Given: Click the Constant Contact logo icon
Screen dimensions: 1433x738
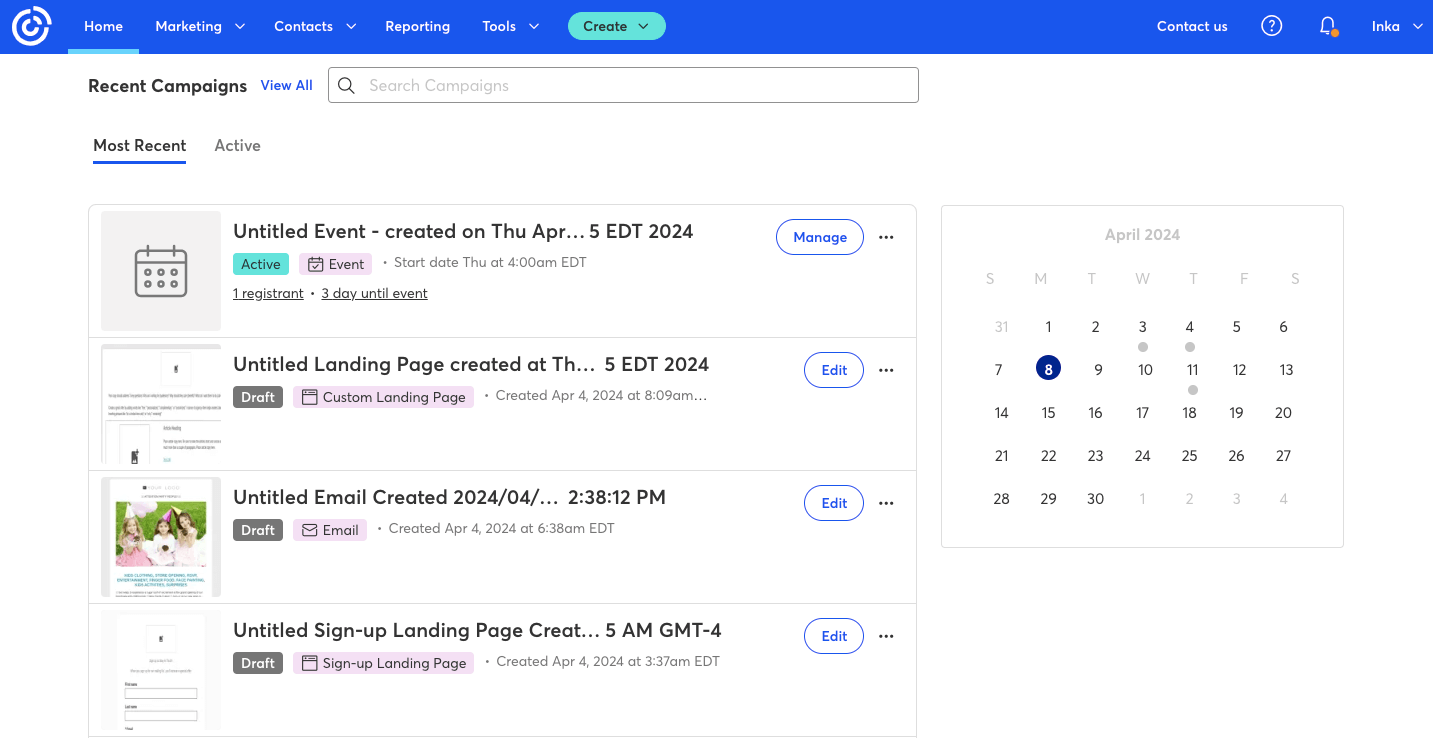Looking at the screenshot, I should tap(31, 26).
